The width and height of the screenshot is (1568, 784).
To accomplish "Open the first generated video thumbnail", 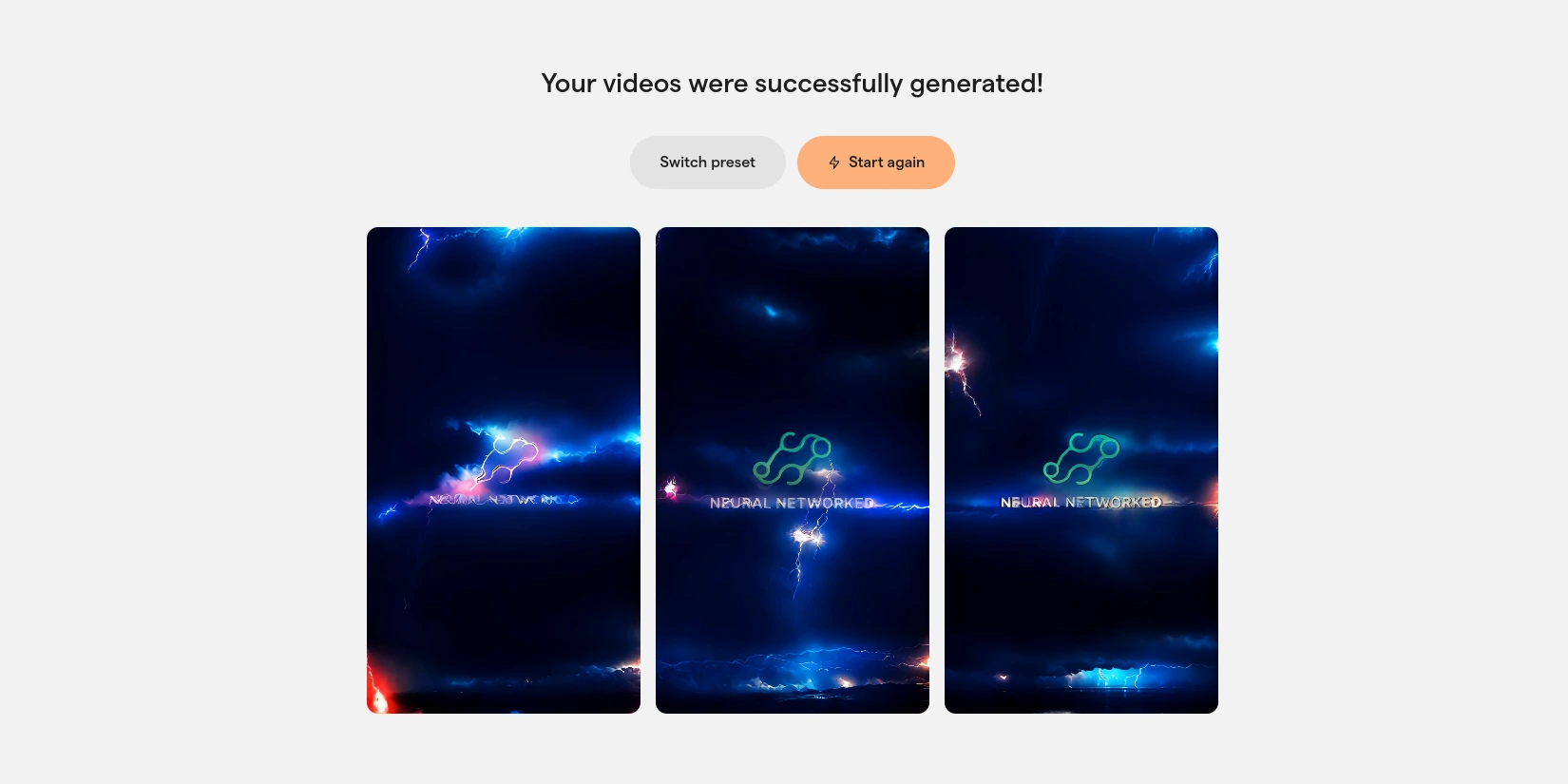I will tap(504, 470).
